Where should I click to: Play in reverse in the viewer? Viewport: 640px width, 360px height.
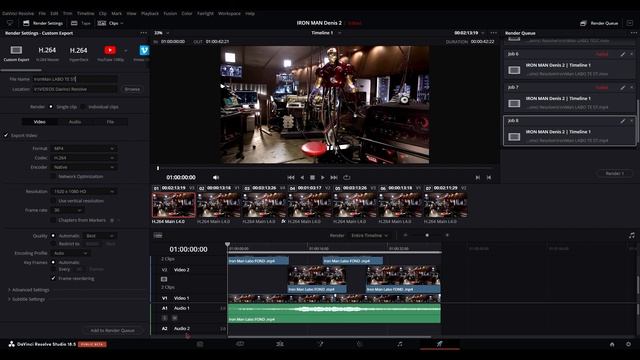[x=302, y=178]
